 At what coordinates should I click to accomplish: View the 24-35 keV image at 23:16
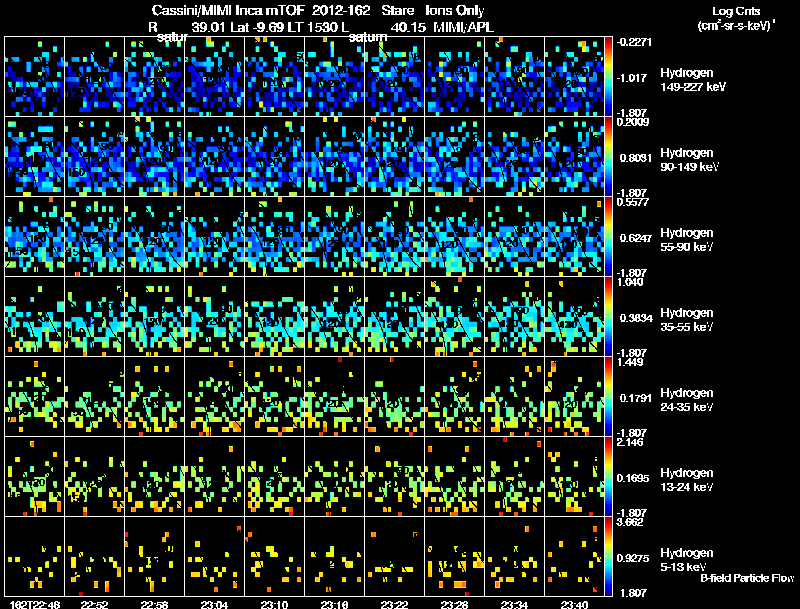[x=335, y=396]
